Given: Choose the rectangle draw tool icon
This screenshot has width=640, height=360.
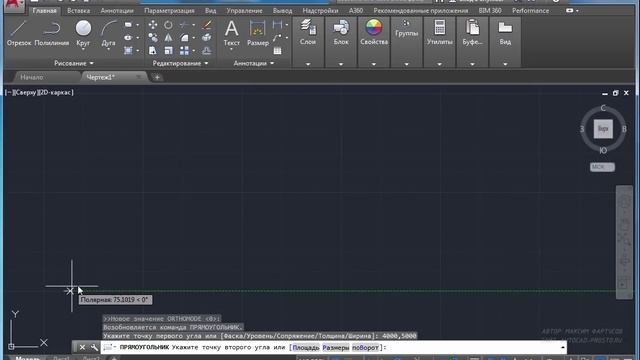Looking at the screenshot, I should click(x=128, y=25).
